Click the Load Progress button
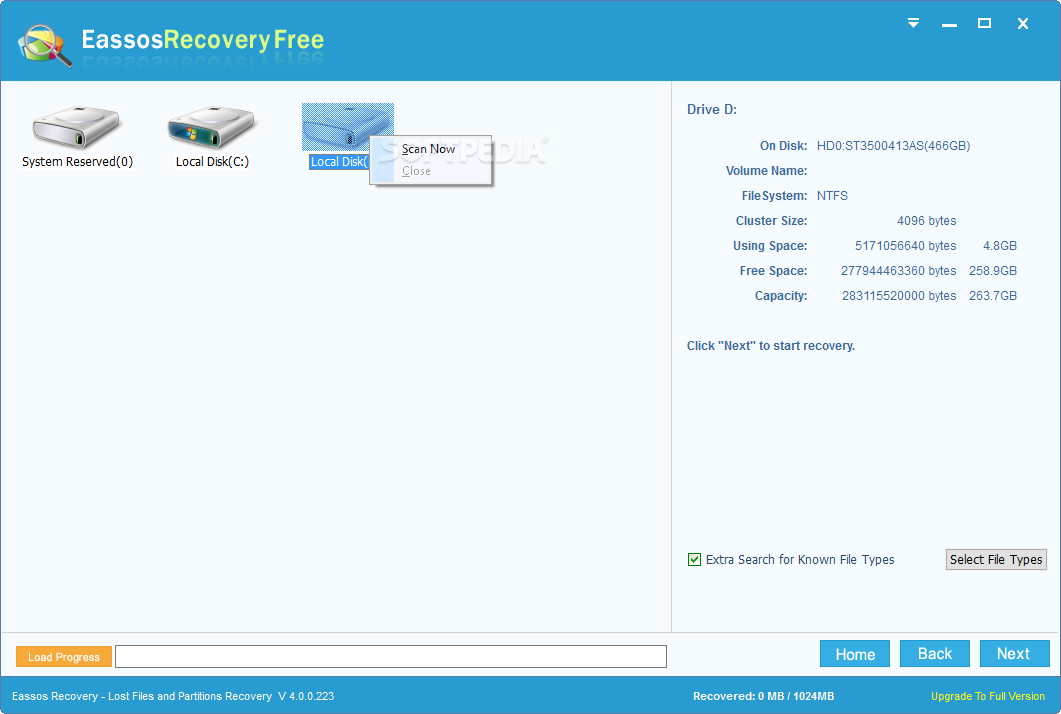Screen dimensions: 1061x714 (x=64, y=656)
